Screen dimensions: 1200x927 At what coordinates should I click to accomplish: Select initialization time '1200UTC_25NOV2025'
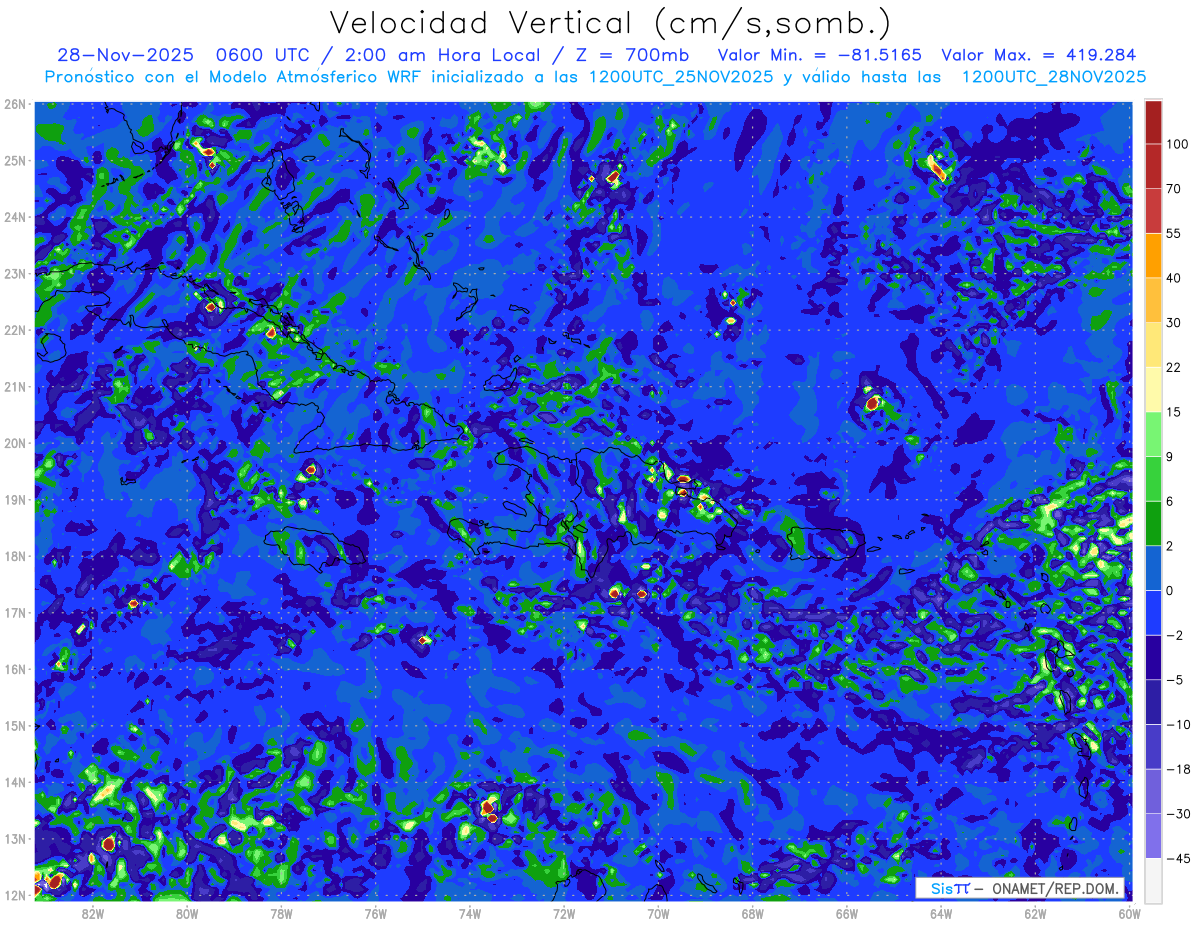[680, 77]
